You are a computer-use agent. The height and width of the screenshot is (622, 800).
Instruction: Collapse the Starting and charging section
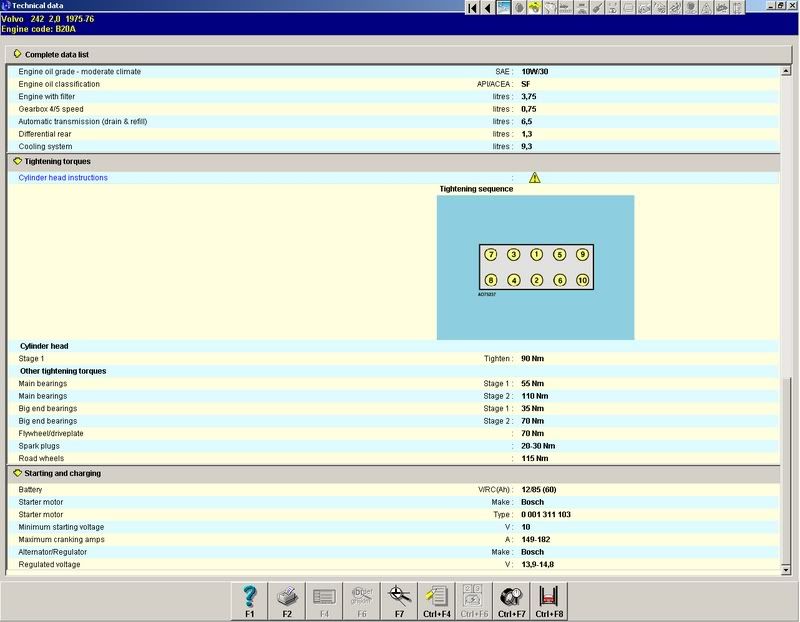click(17, 473)
